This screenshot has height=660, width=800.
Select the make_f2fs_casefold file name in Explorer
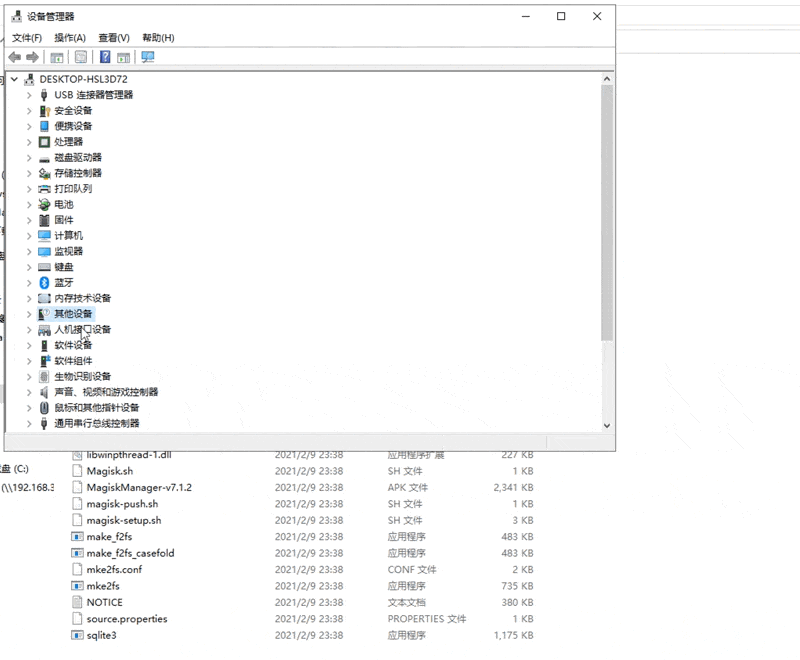tap(131, 553)
